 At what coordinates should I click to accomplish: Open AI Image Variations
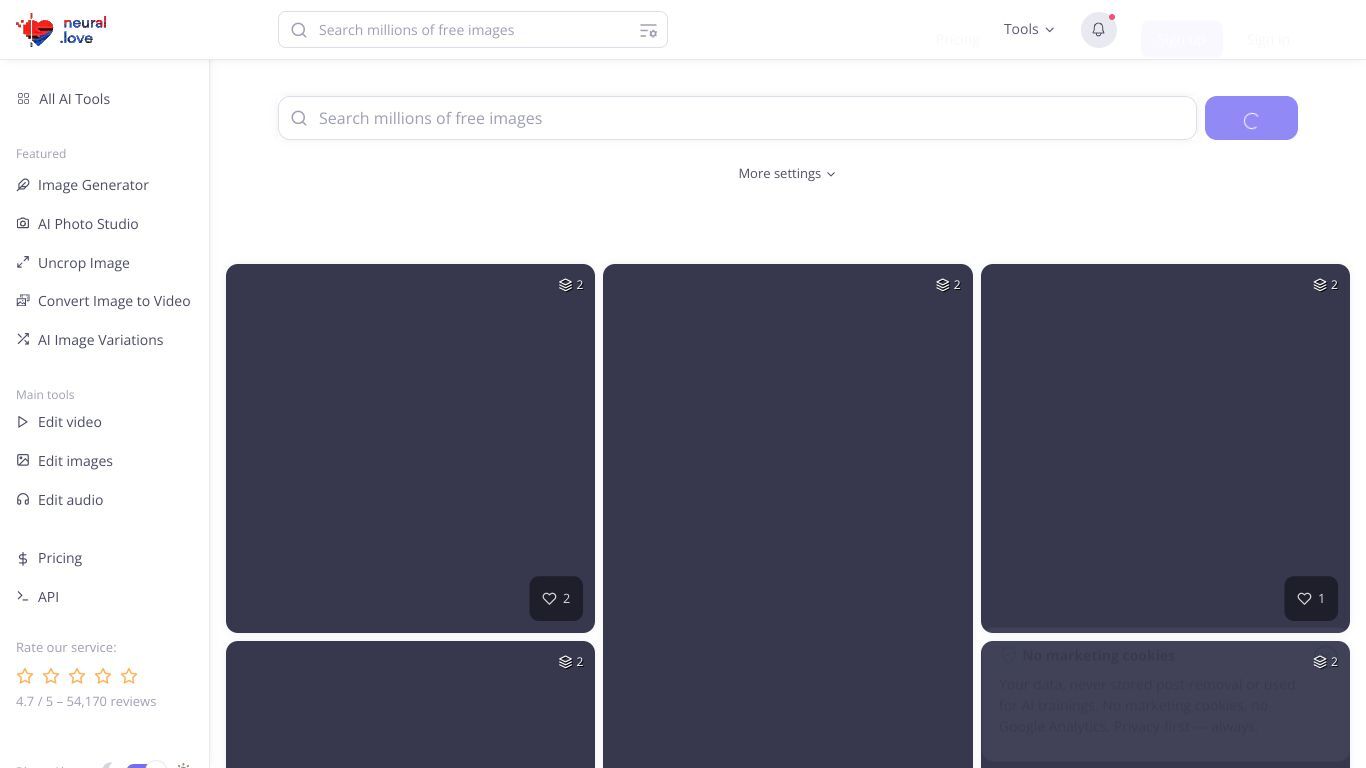tap(90, 340)
